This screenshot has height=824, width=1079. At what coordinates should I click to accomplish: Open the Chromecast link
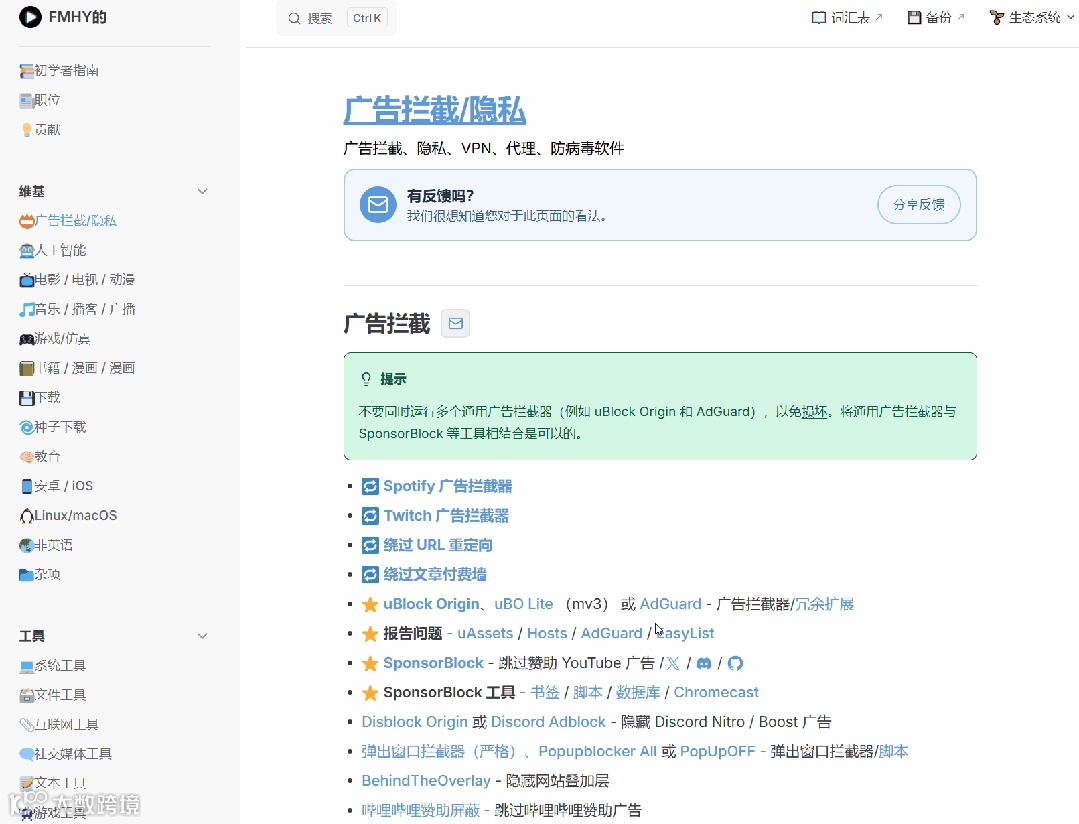point(716,693)
